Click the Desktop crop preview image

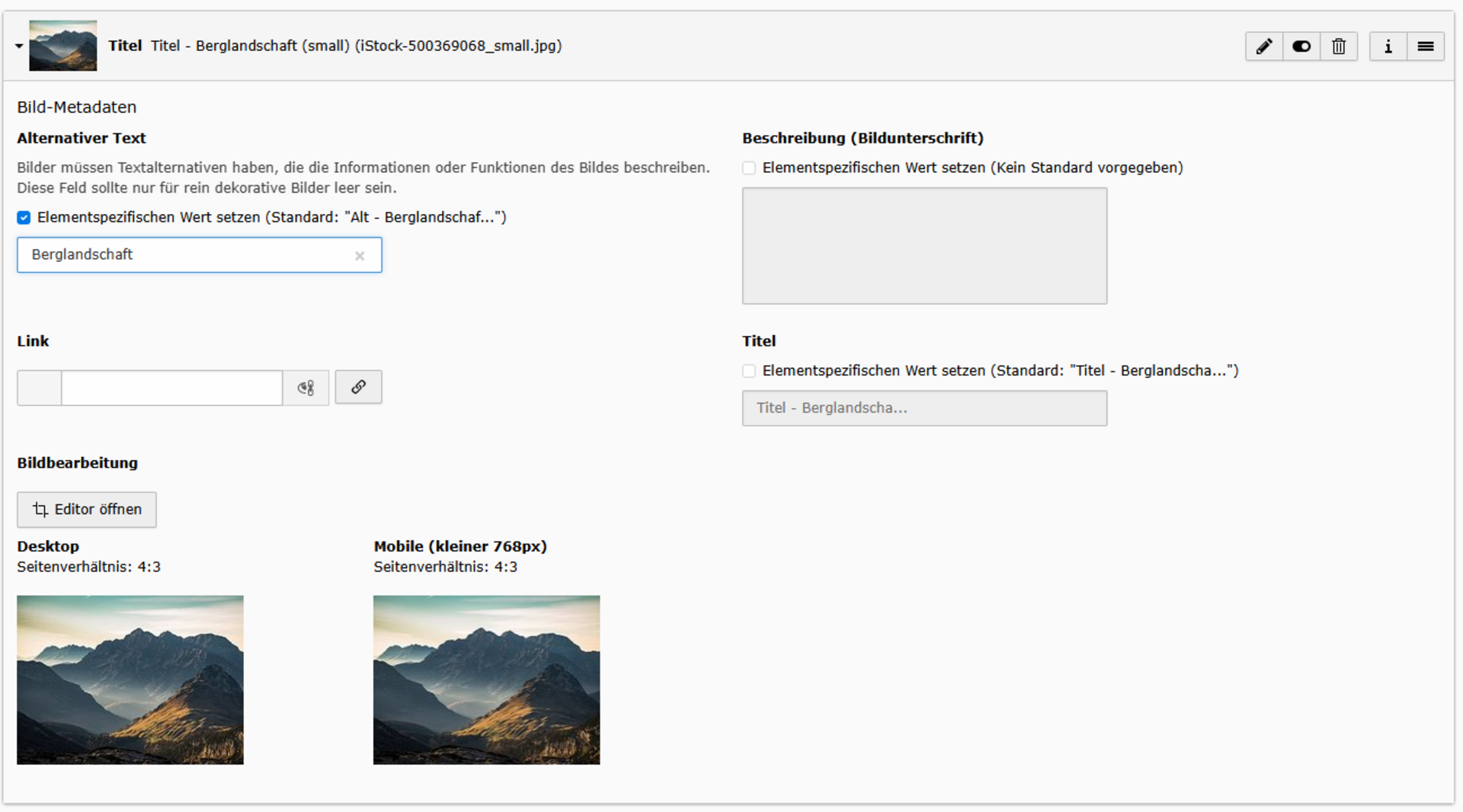pyautogui.click(x=130, y=679)
